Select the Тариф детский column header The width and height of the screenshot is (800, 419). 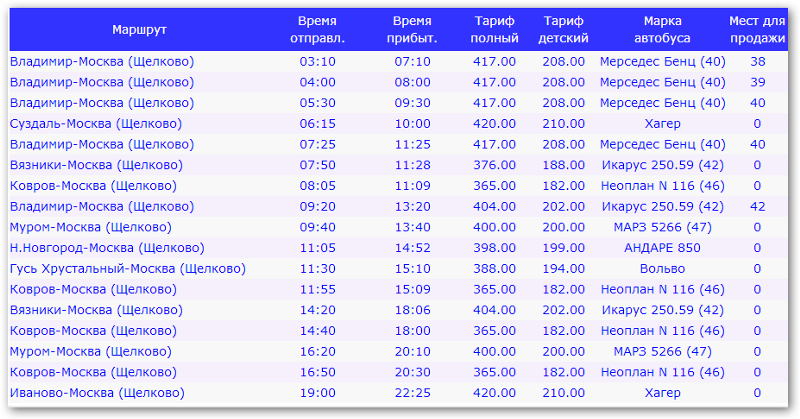563,30
